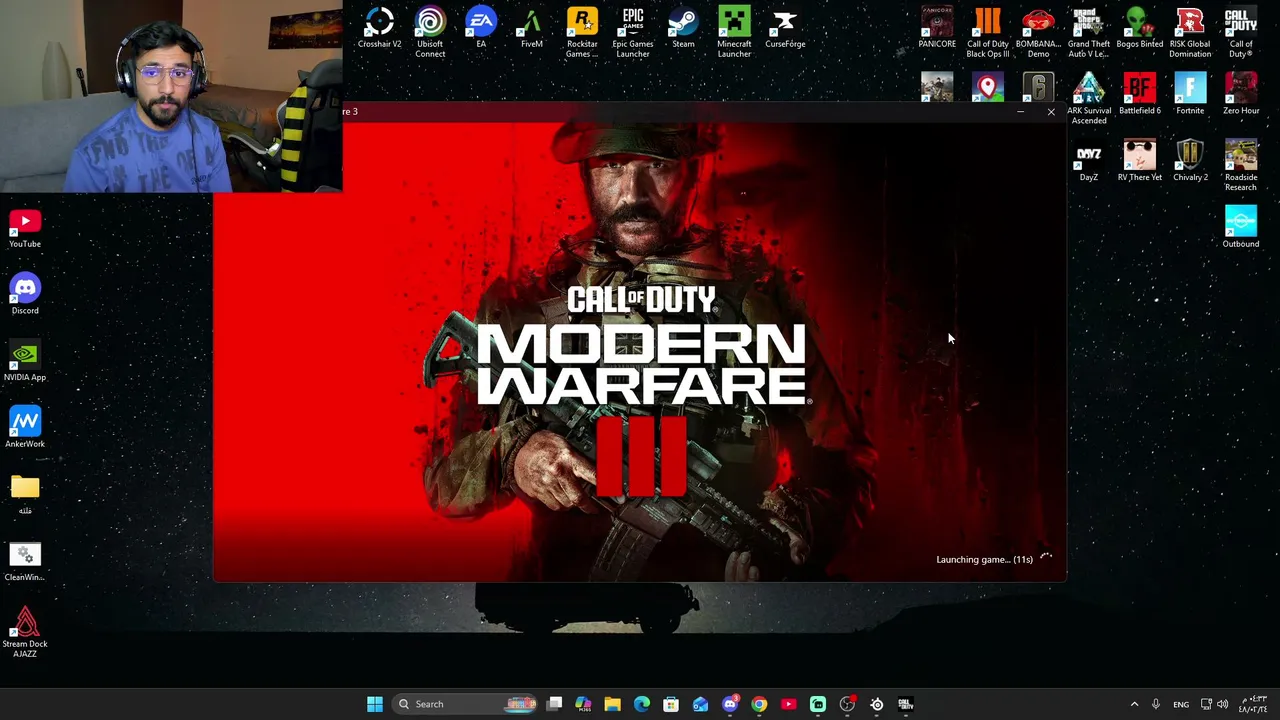Open the Windows Start menu
The width and height of the screenshot is (1280, 720).
pos(375,704)
